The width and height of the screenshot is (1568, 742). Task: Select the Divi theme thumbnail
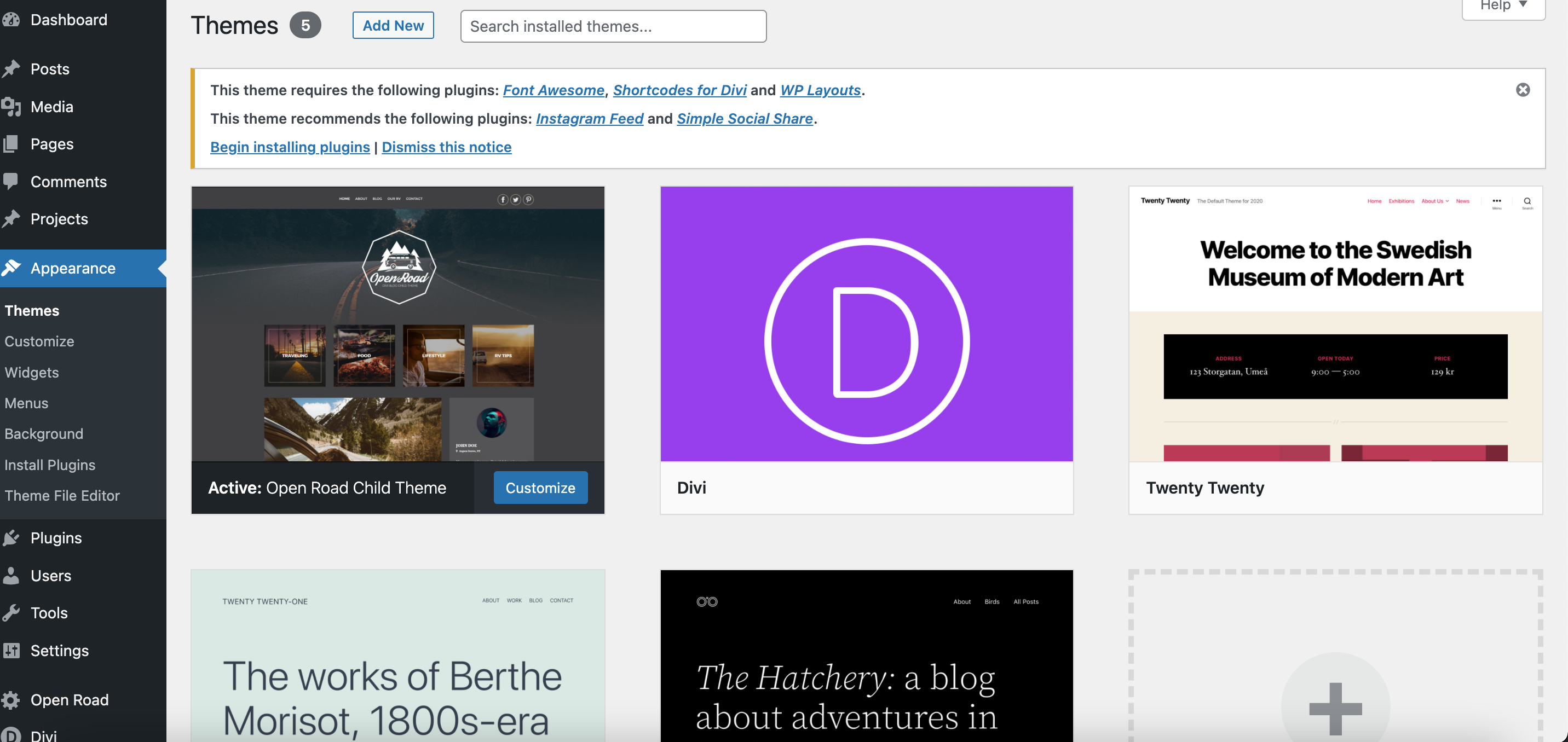coord(867,323)
